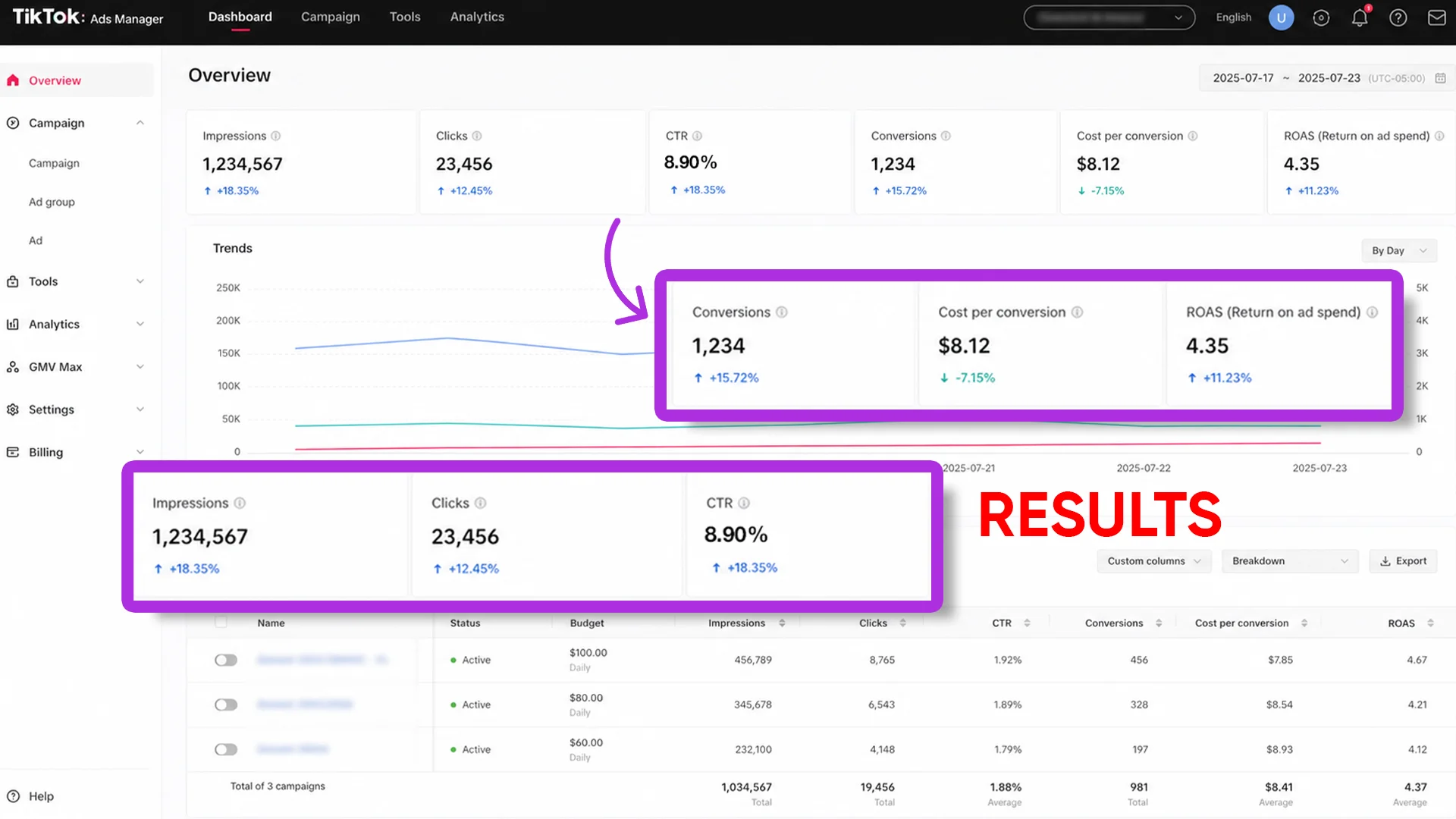Image resolution: width=1456 pixels, height=819 pixels.
Task: Open the notifications bell icon
Action: coord(1360,17)
